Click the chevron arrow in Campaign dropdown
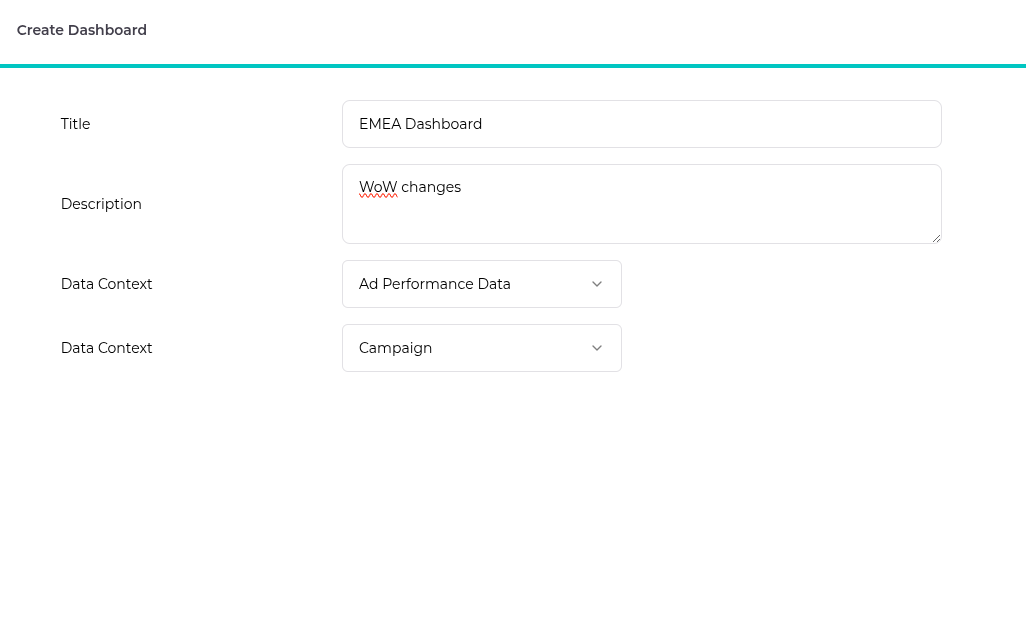Screen dimensions: 1026x620 click(x=597, y=348)
